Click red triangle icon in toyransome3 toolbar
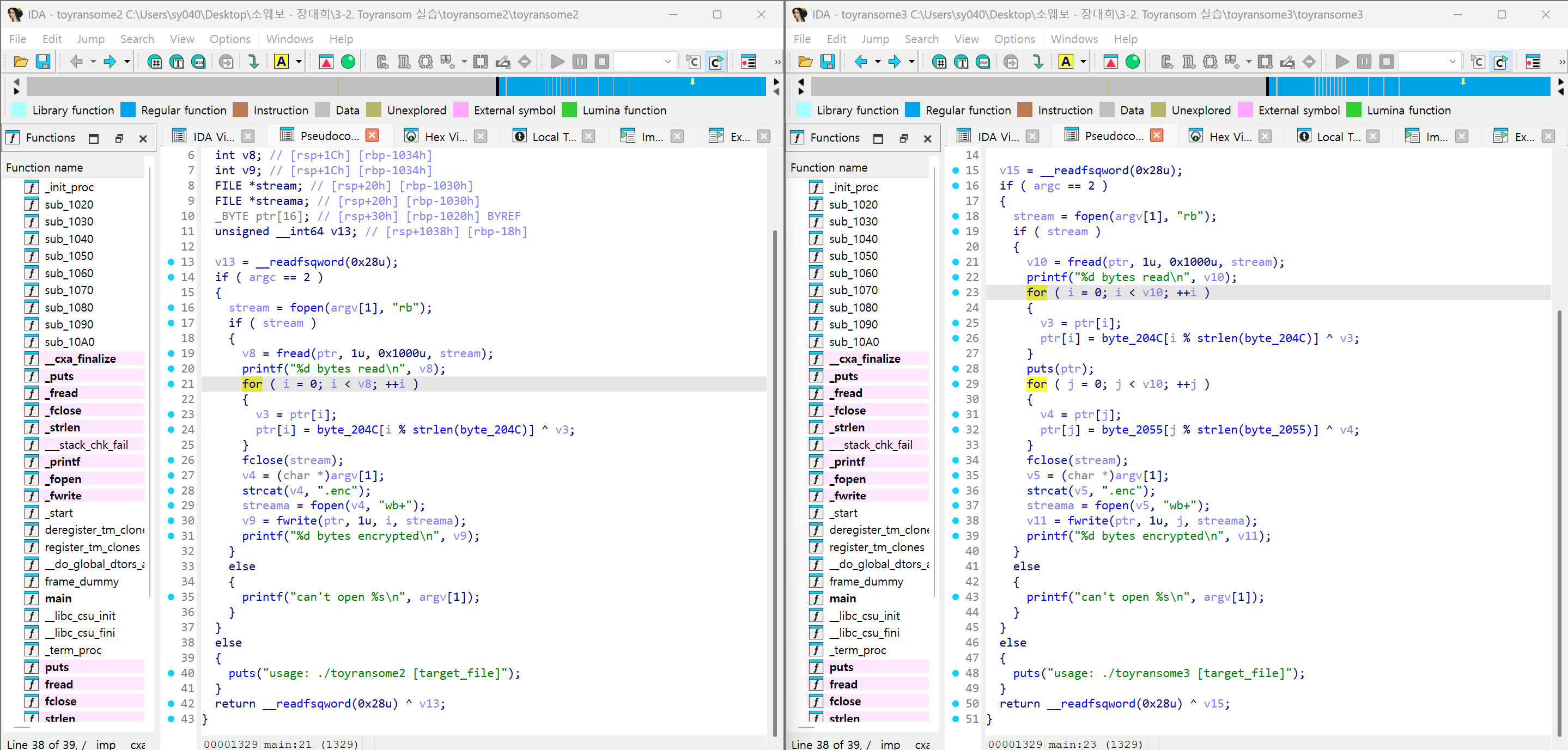The image size is (1568, 750). [x=1111, y=62]
